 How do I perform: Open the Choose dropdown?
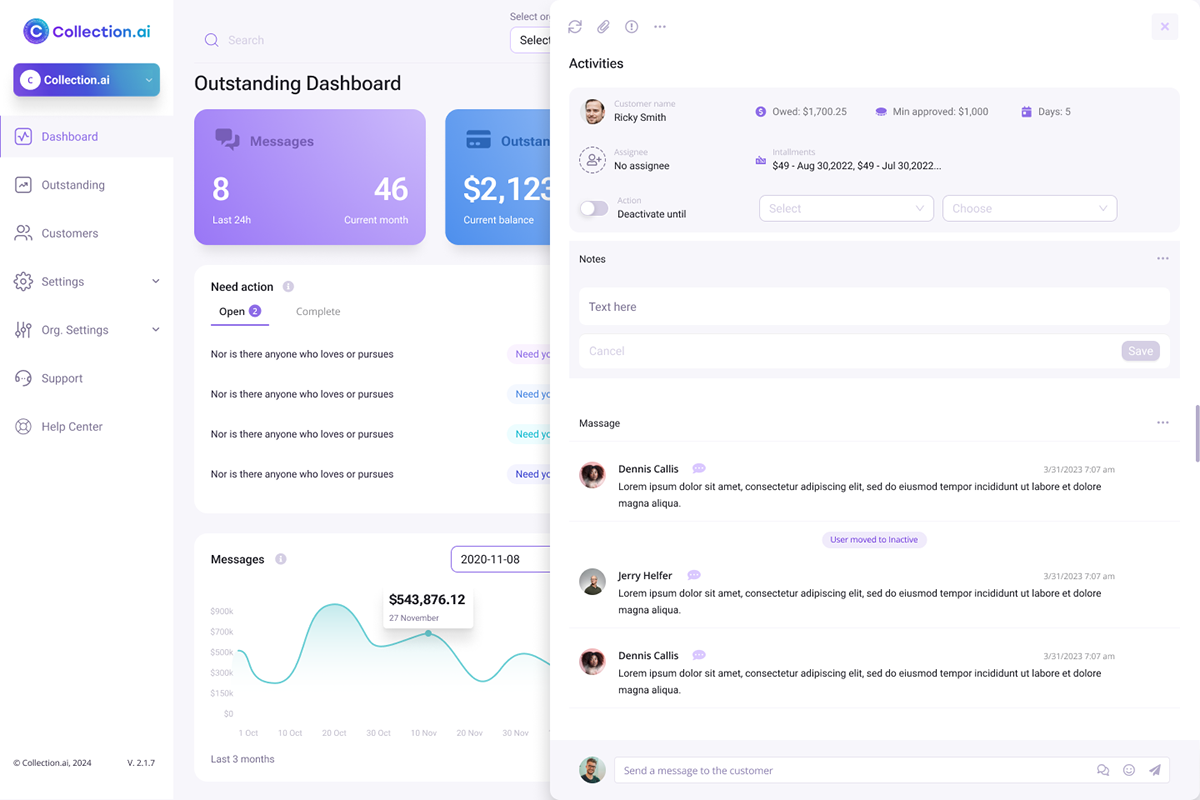coord(1029,208)
